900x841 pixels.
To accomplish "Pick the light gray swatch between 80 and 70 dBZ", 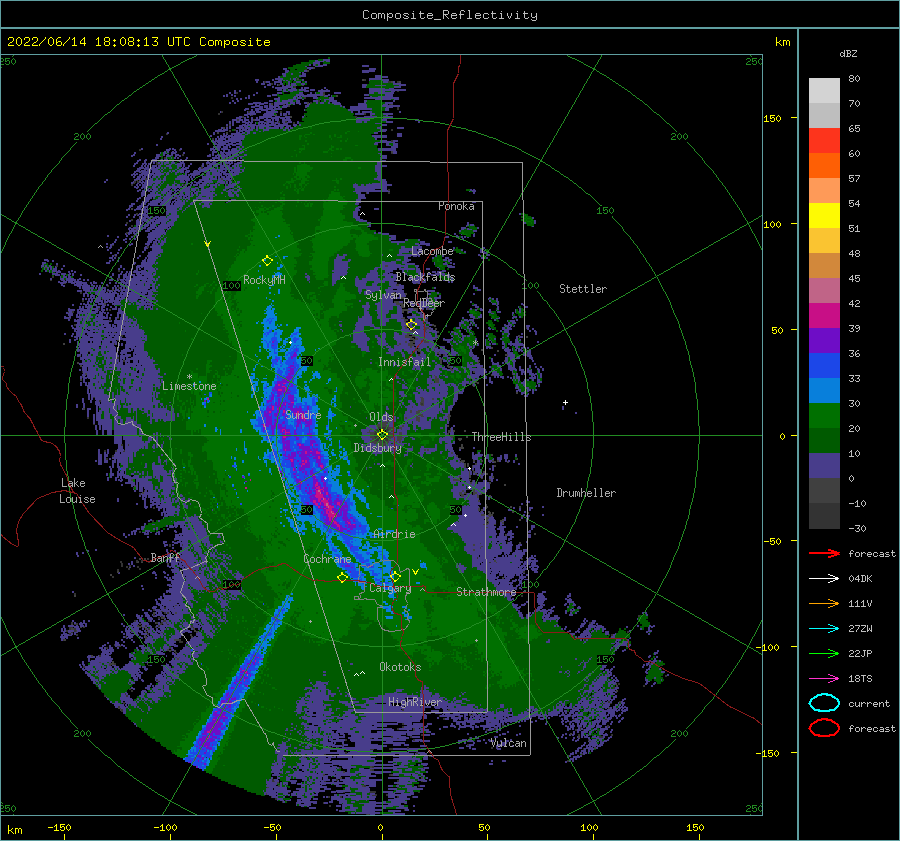I will point(824,91).
